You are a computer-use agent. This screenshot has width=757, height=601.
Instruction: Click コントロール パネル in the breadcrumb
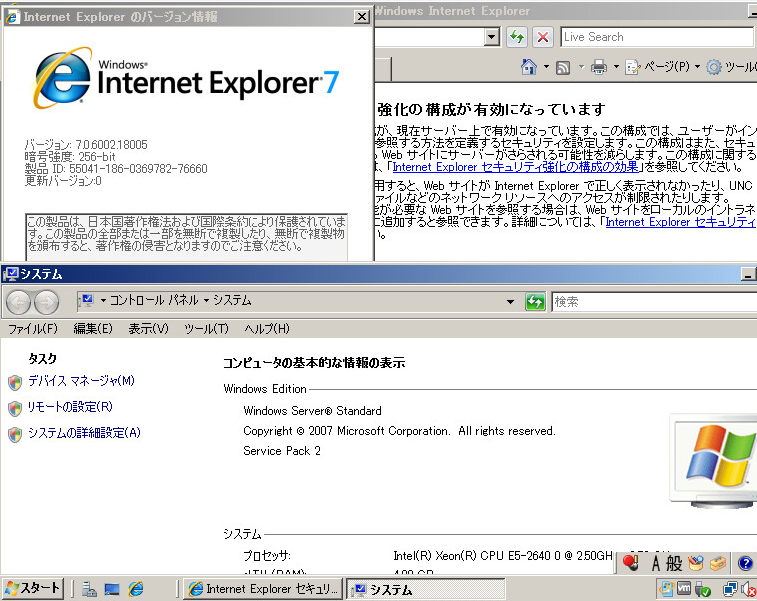(154, 300)
